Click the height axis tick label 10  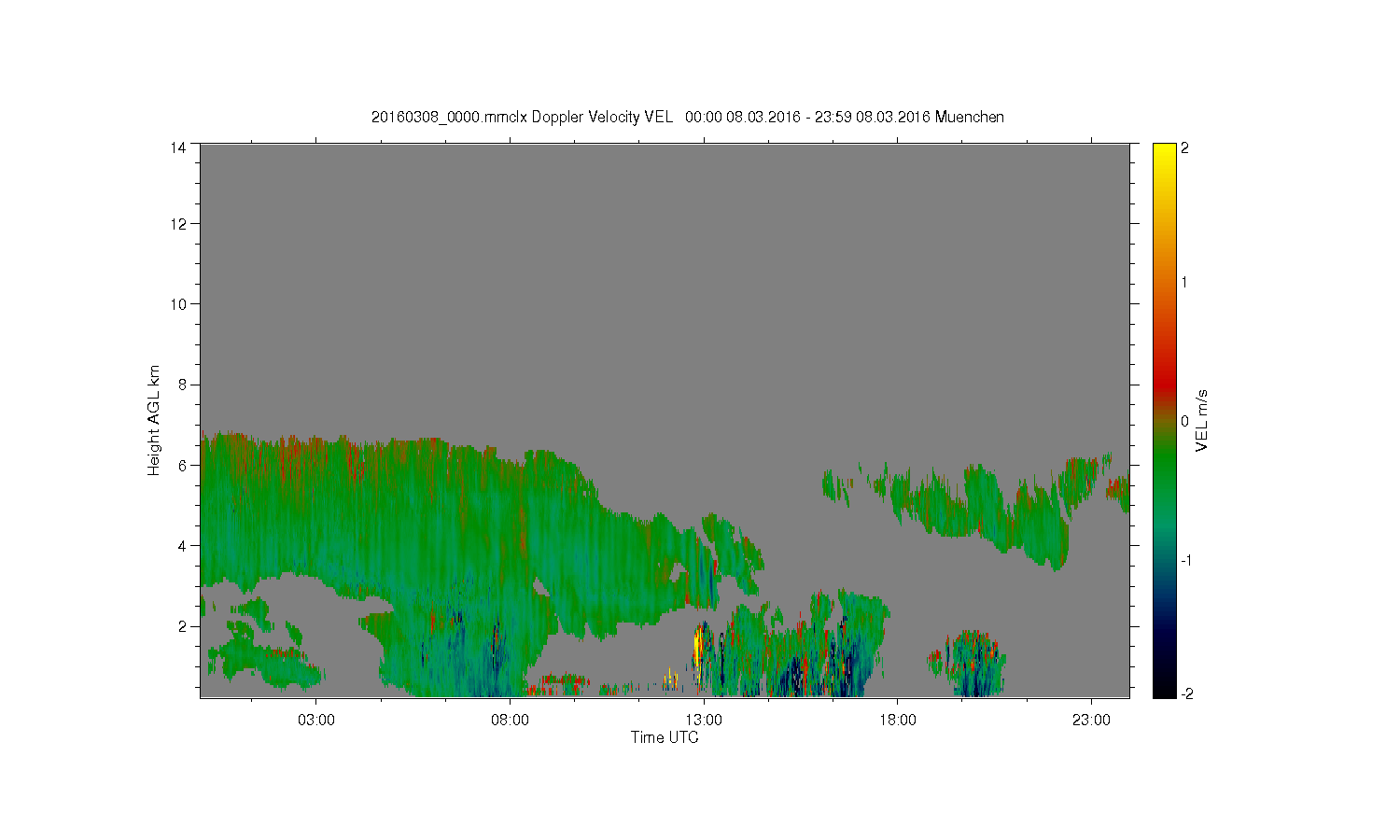(x=178, y=304)
